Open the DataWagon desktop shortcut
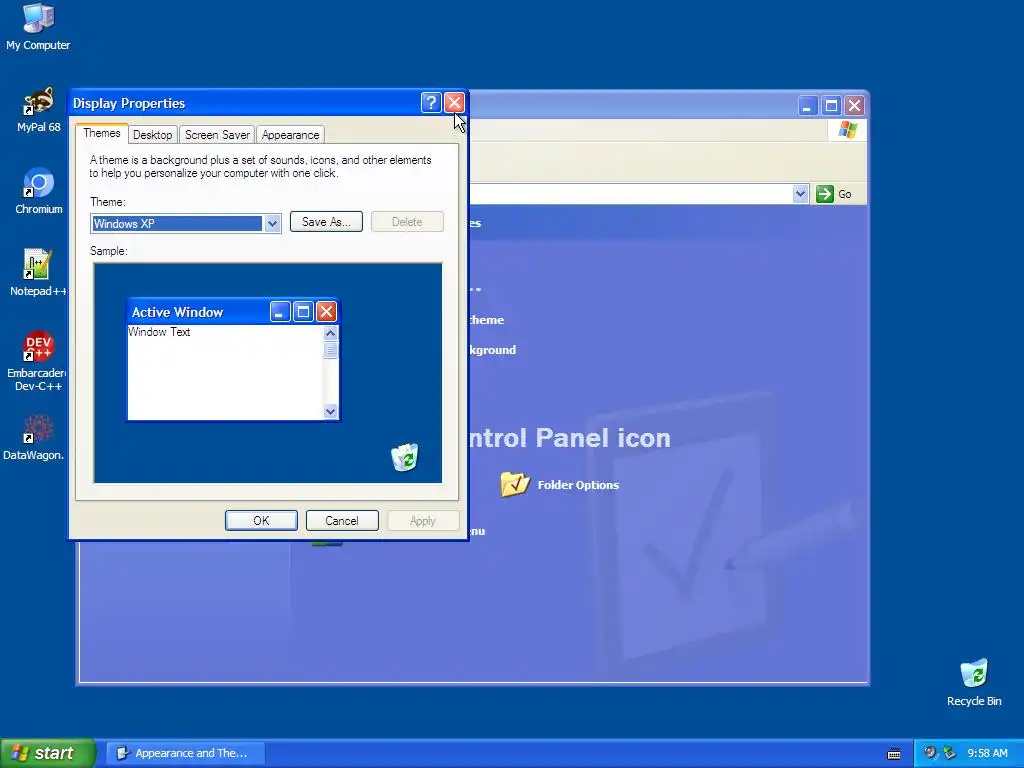This screenshot has height=768, width=1024. (x=34, y=437)
